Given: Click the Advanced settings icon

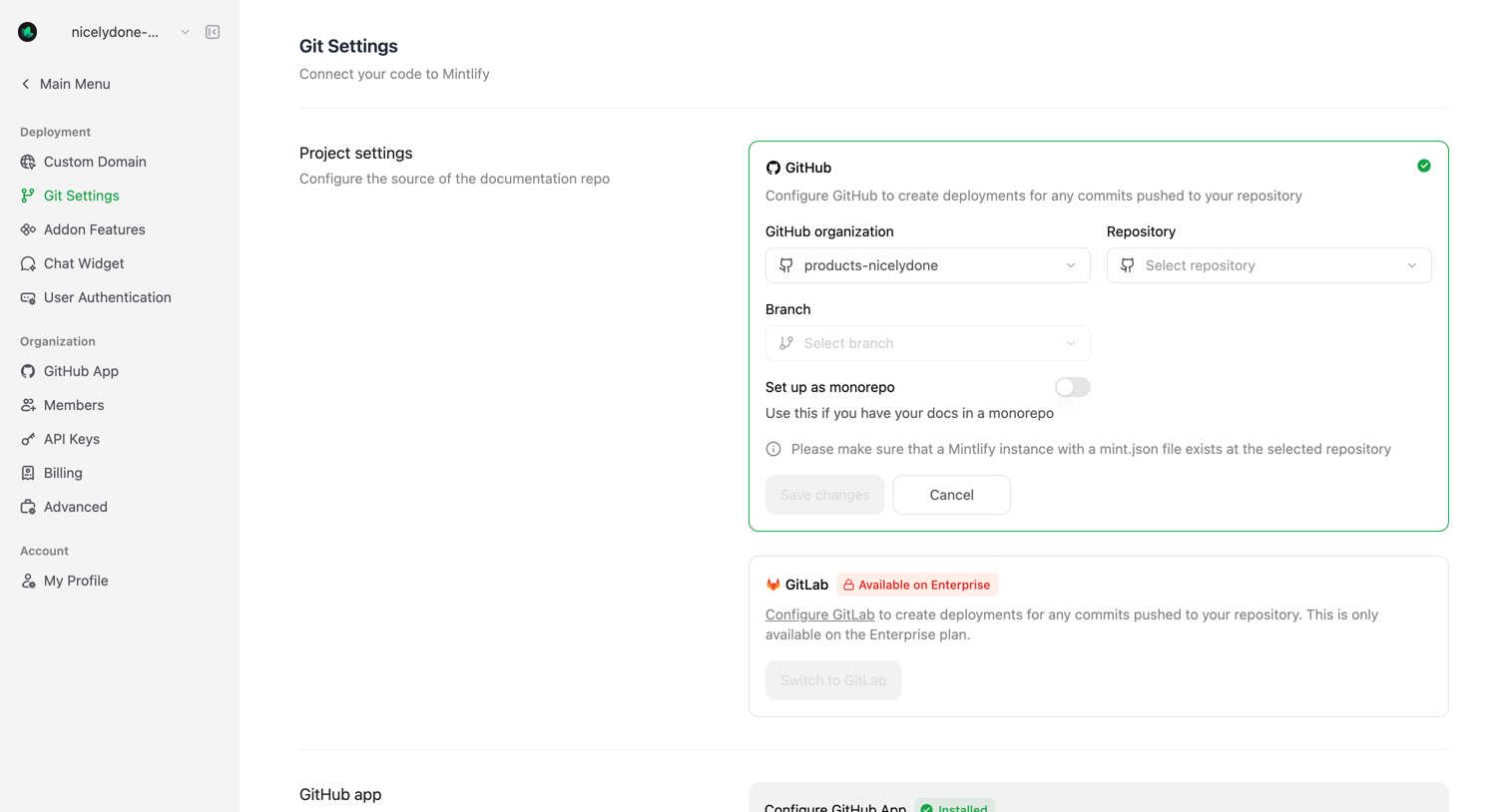Looking at the screenshot, I should click(28, 507).
